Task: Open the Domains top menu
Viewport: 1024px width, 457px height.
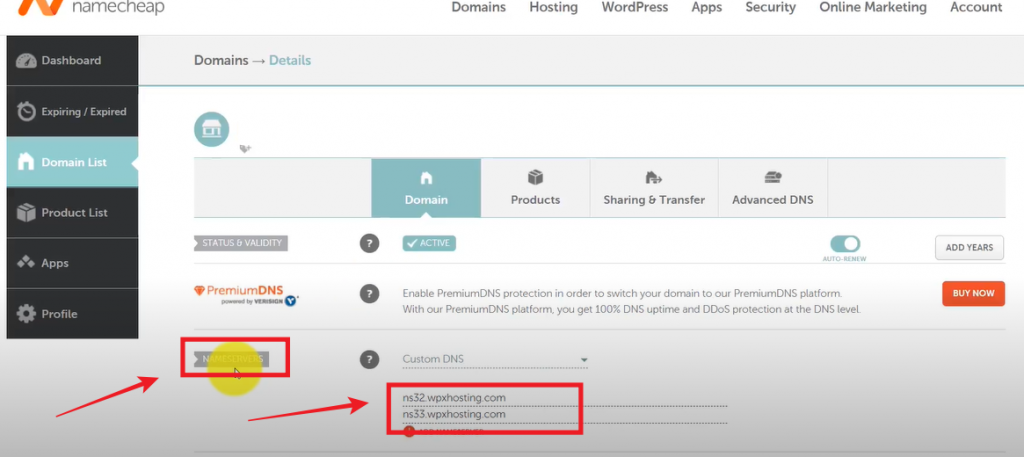Action: point(479,7)
